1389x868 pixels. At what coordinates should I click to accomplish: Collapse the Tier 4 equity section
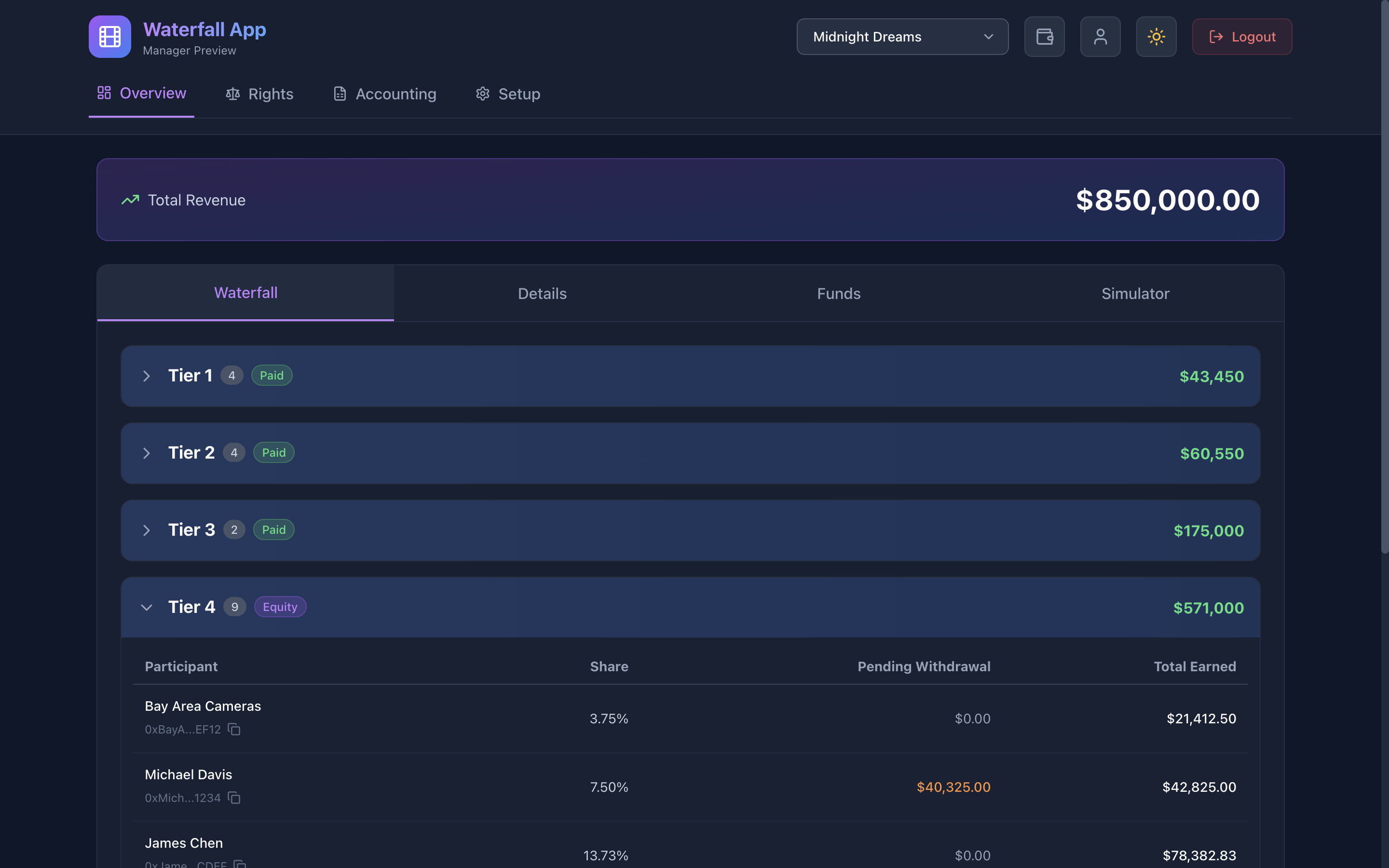coord(147,608)
